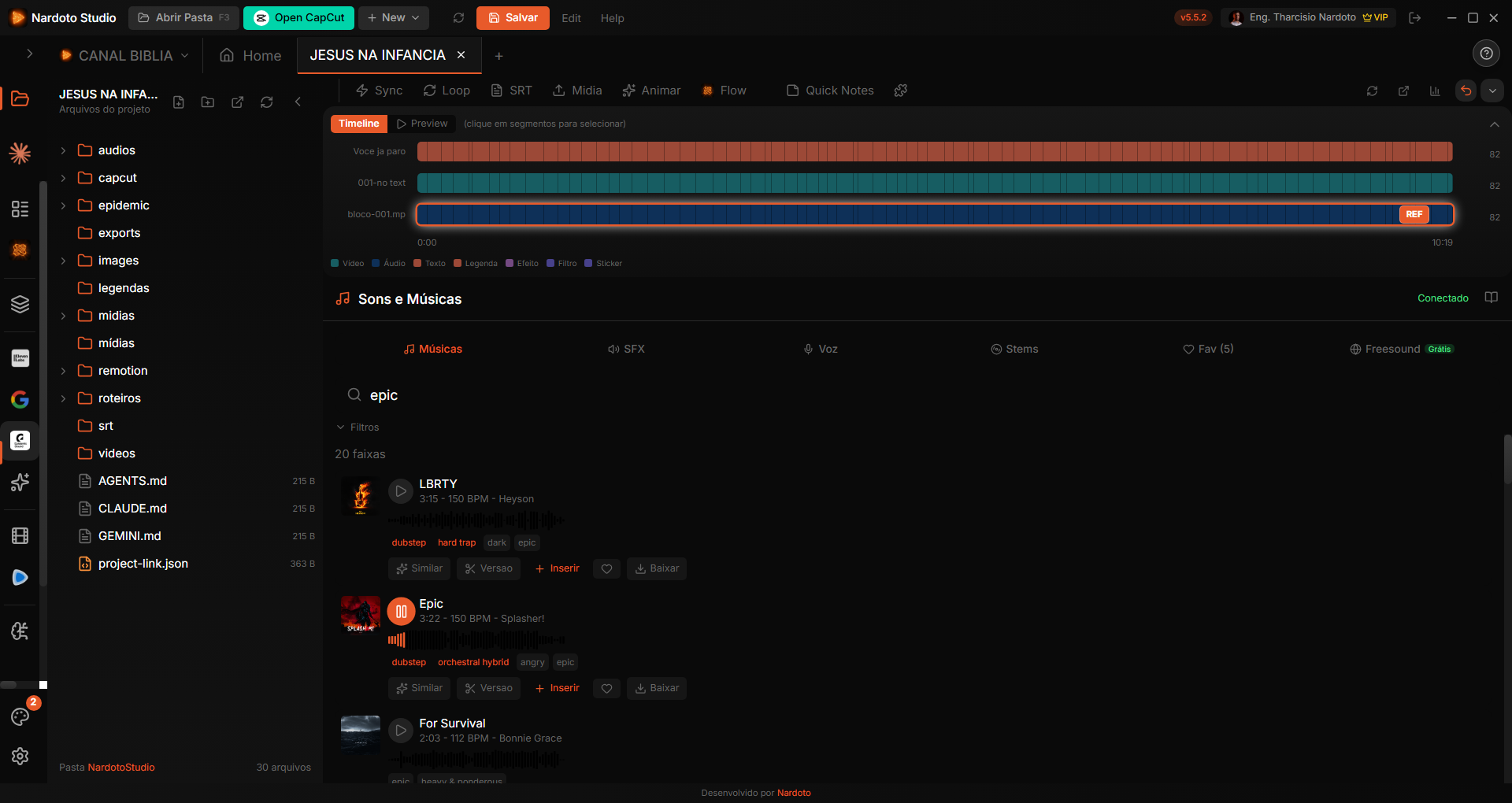Open the ElevenLabs panel in the sidebar

click(20, 358)
